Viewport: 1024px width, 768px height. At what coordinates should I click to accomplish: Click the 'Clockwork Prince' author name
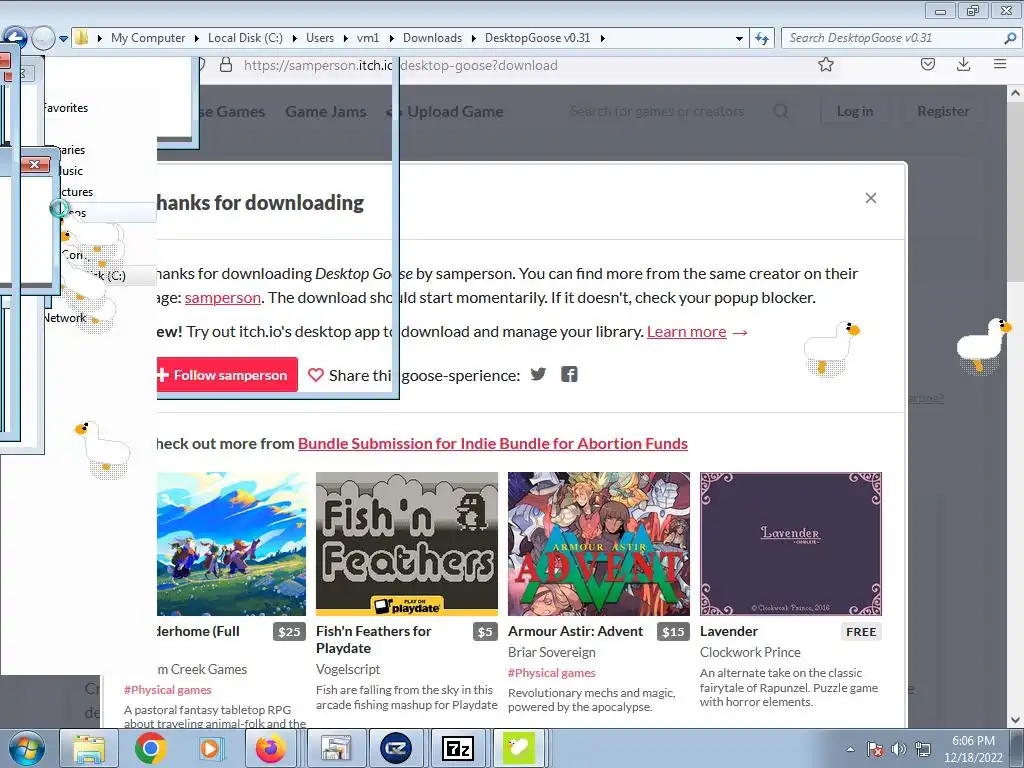pyautogui.click(x=750, y=652)
